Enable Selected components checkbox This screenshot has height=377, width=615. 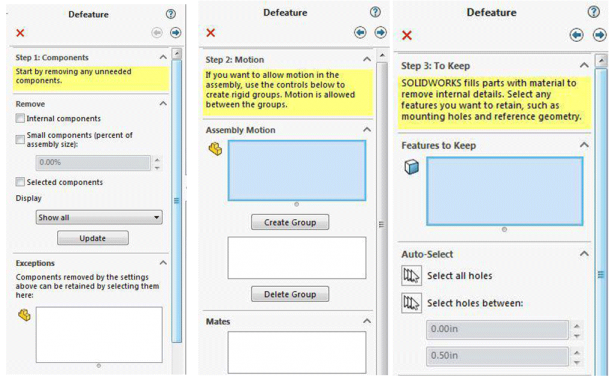(x=20, y=182)
